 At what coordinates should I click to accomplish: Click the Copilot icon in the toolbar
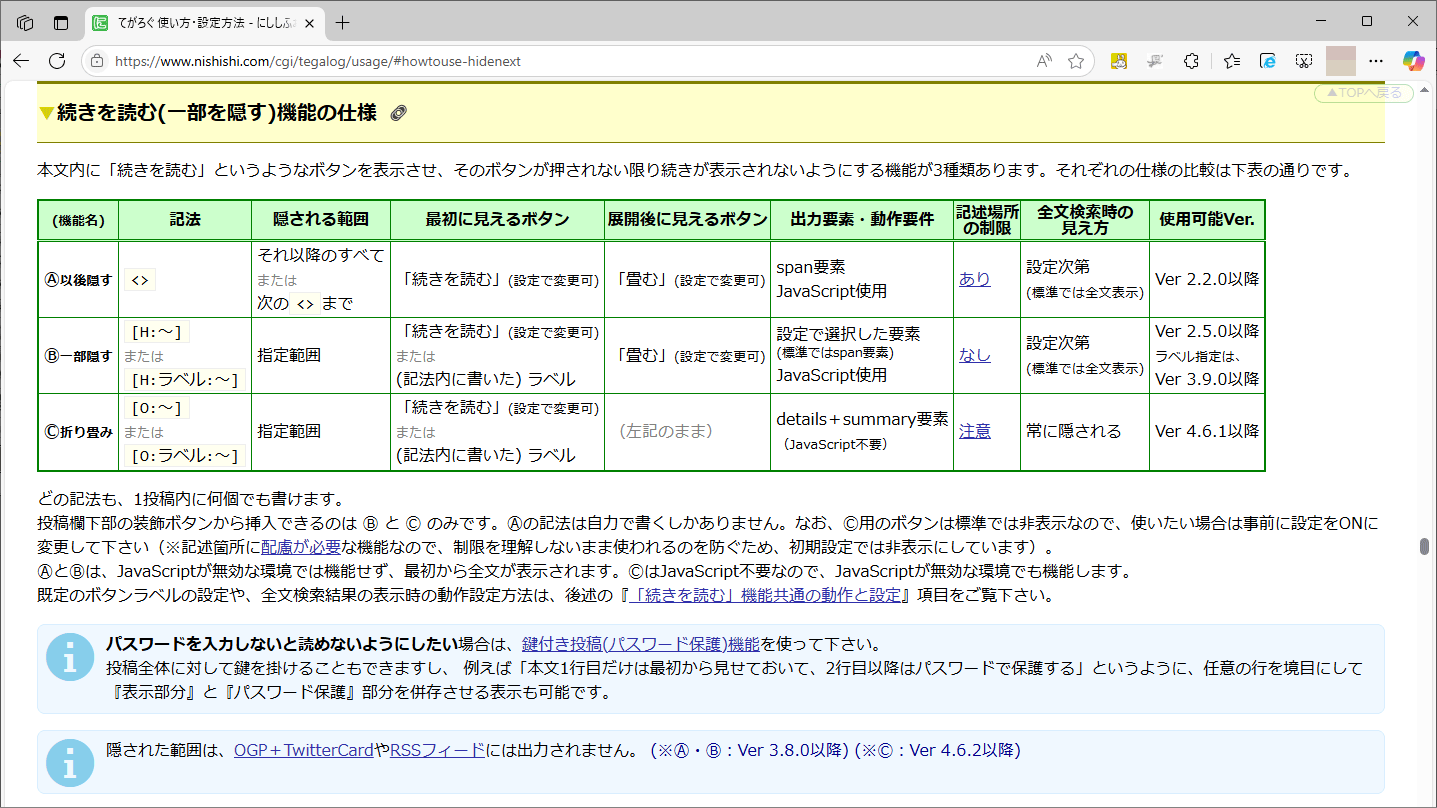point(1412,61)
